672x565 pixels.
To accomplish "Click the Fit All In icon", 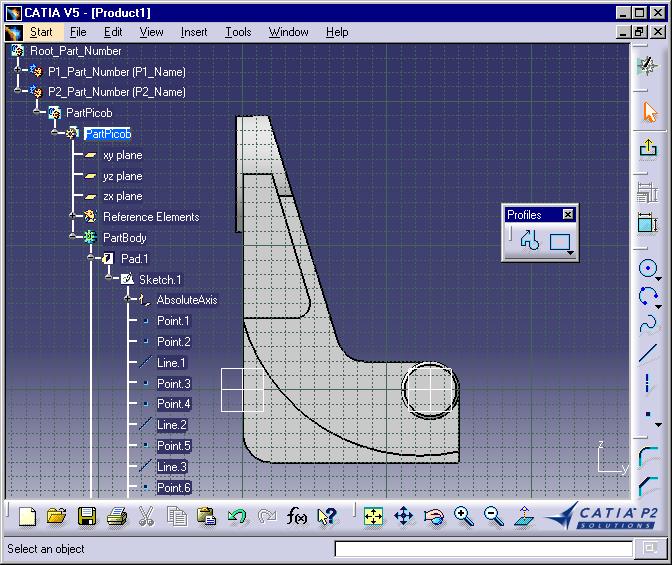I will [x=373, y=516].
